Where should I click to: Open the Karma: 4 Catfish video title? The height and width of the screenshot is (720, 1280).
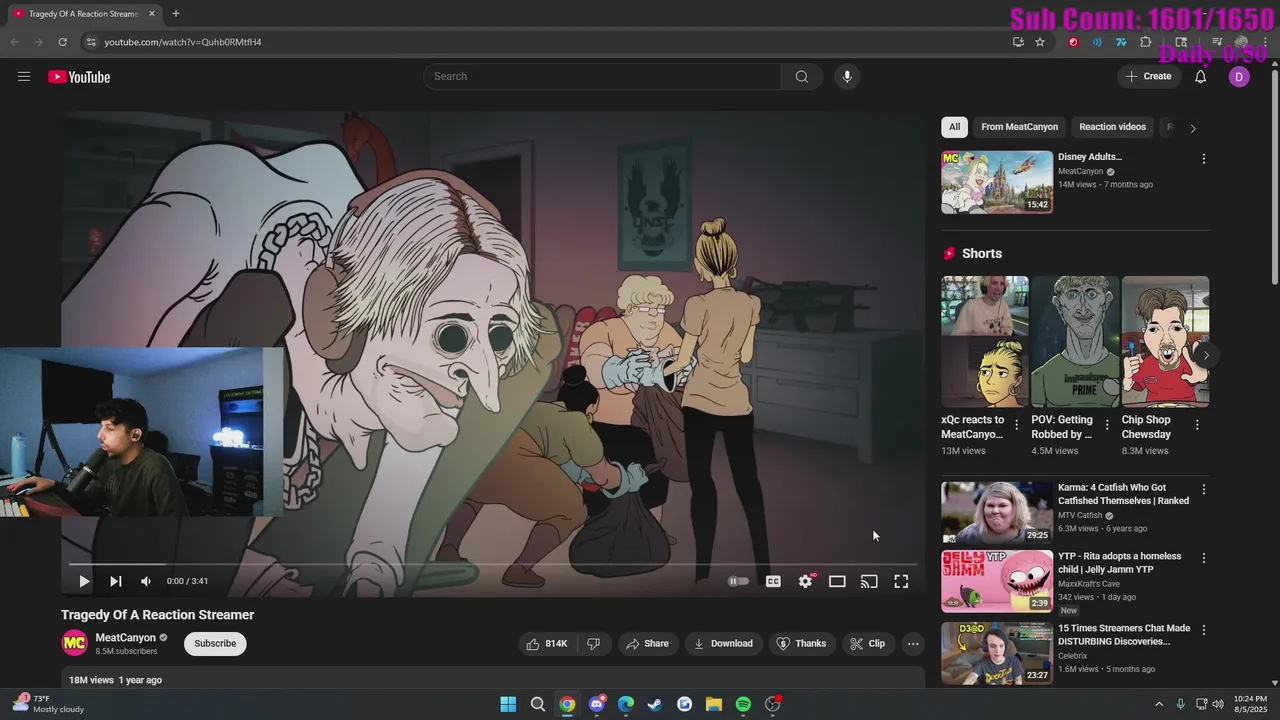pos(1123,494)
